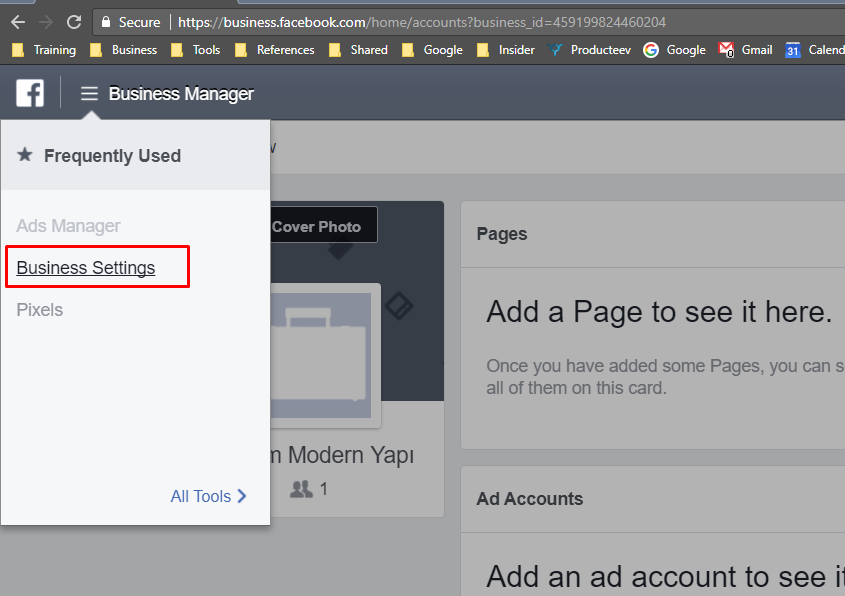The width and height of the screenshot is (845, 596).
Task: Select Business Settings in menu
Action: (x=86, y=268)
